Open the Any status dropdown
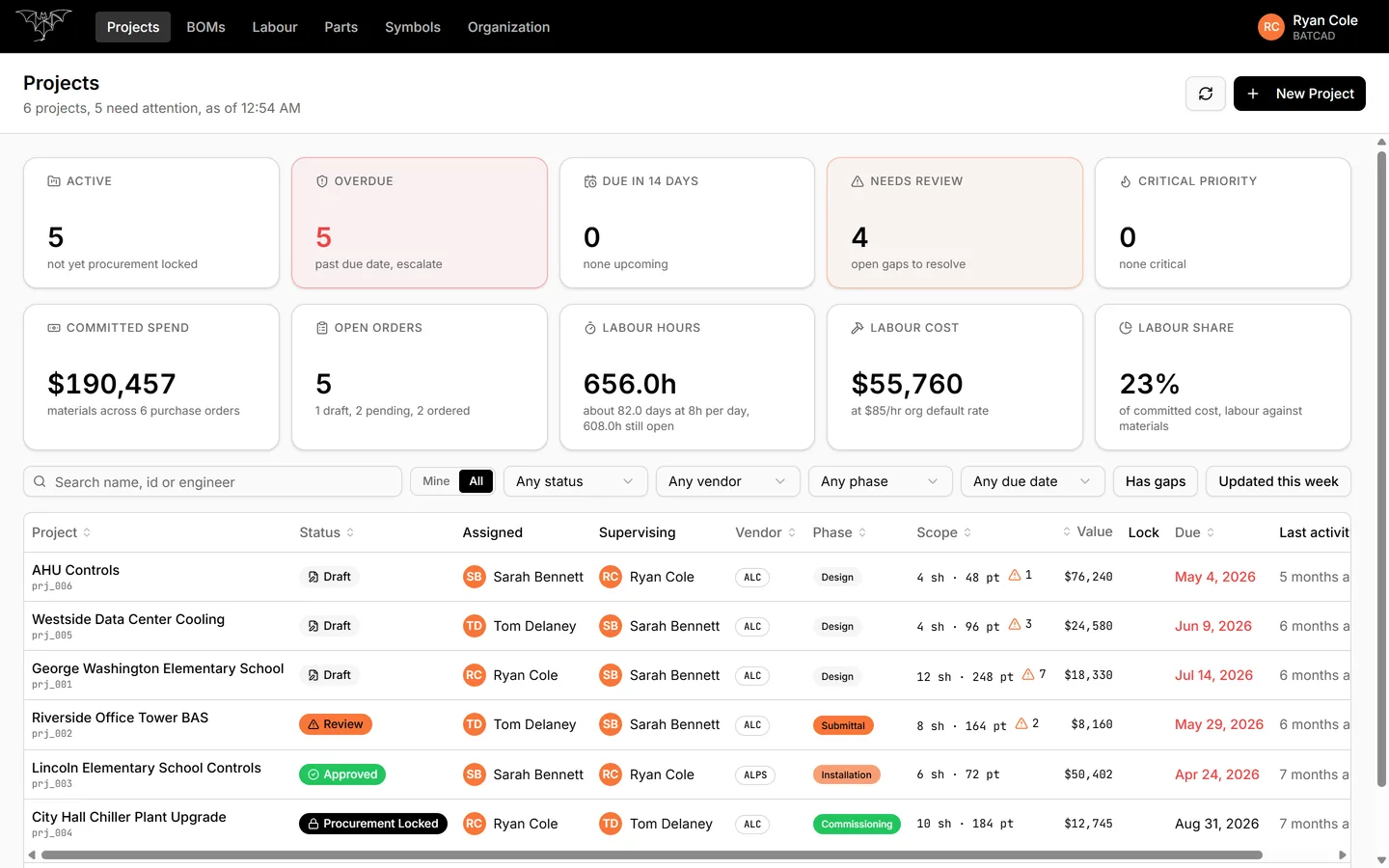Viewport: 1389px width, 868px height. point(574,481)
